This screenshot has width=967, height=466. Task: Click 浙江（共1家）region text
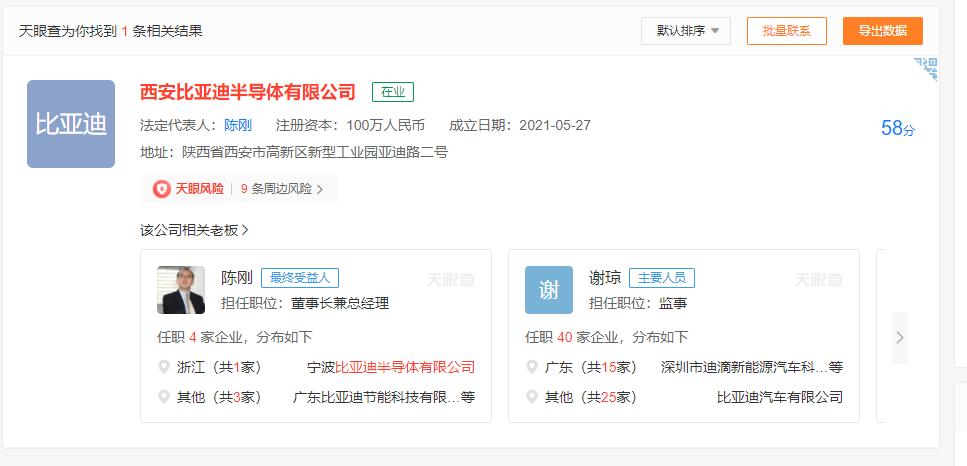[x=219, y=367]
